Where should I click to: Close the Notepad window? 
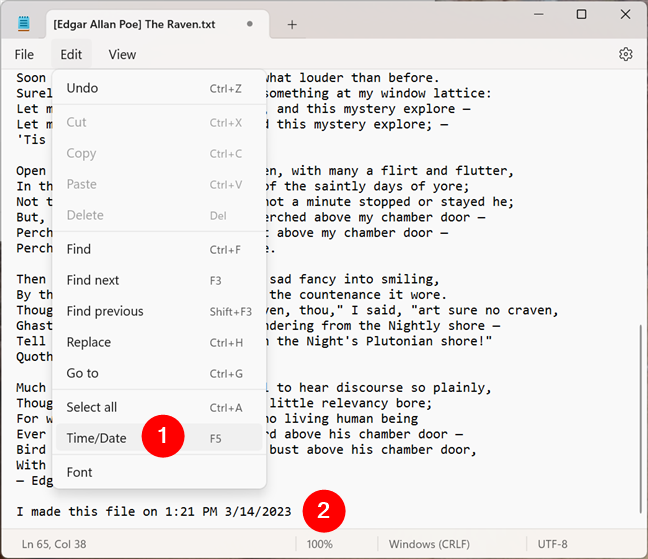[x=625, y=14]
